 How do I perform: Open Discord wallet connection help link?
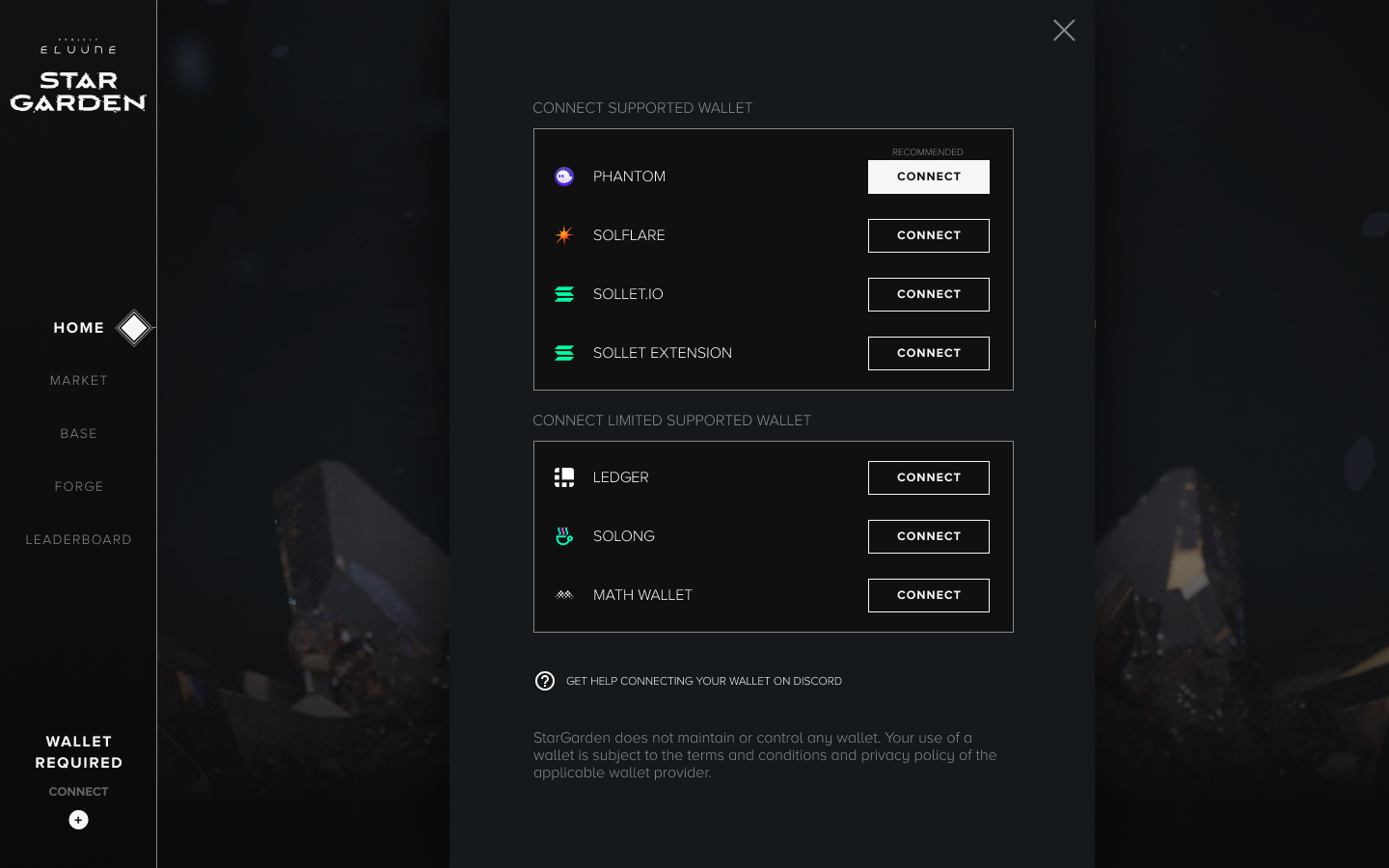point(703,681)
